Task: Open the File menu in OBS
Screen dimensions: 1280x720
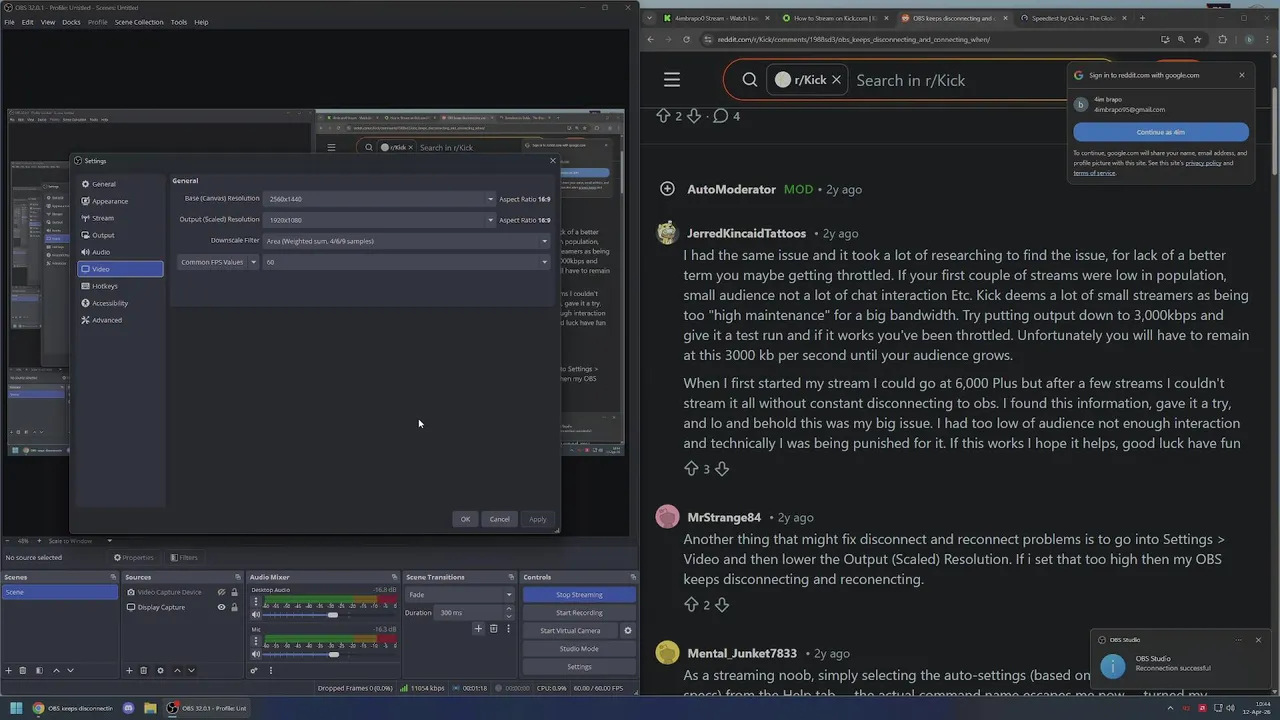Action: [x=9, y=22]
